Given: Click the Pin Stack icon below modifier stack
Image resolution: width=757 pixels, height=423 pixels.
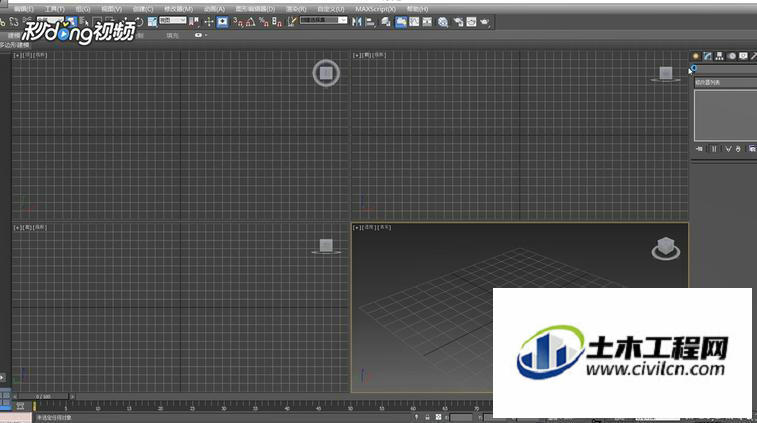Looking at the screenshot, I should [699, 149].
